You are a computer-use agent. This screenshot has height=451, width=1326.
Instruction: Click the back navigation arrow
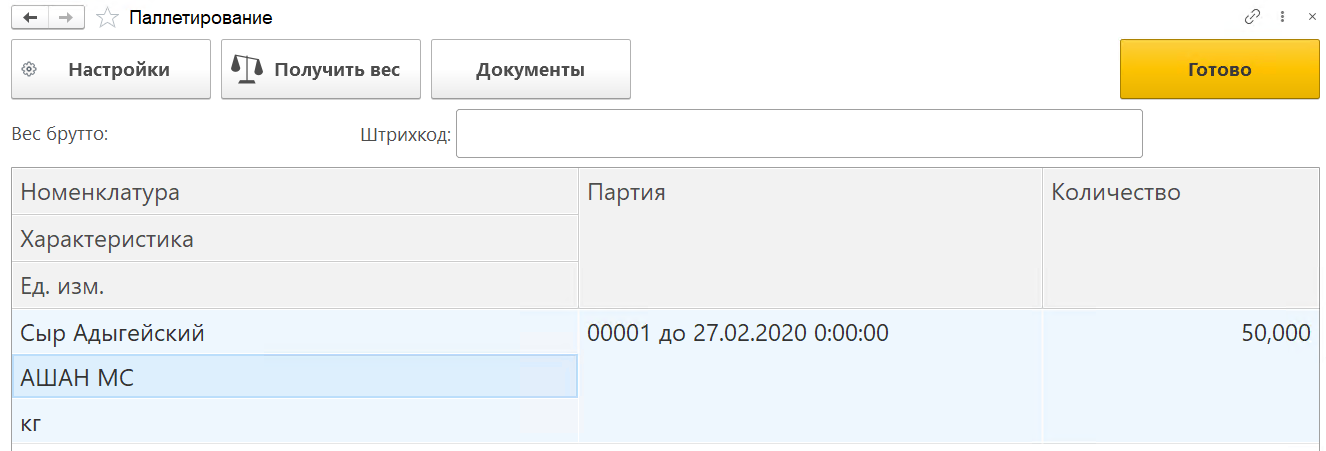click(30, 18)
